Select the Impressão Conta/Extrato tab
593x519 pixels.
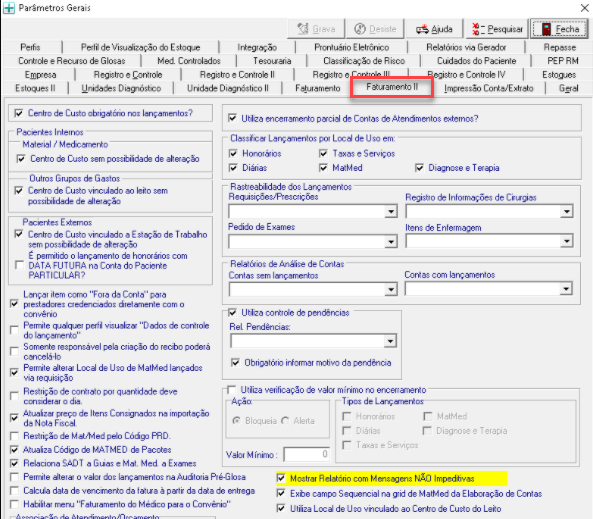point(489,88)
